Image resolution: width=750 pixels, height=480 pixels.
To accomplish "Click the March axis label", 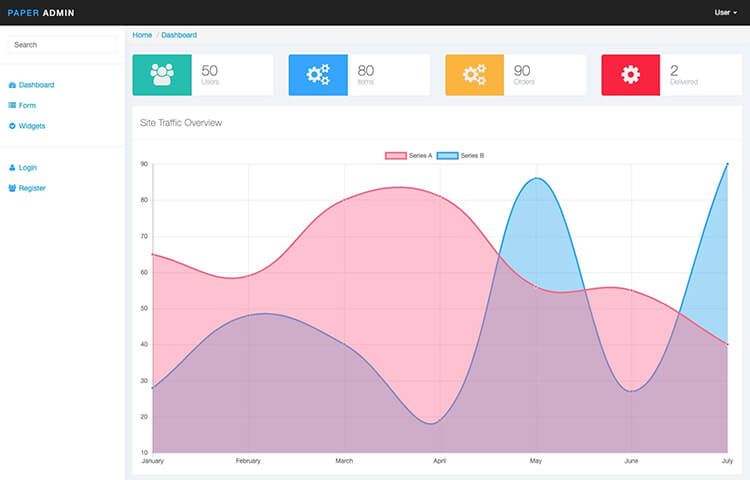I will (x=344, y=461).
